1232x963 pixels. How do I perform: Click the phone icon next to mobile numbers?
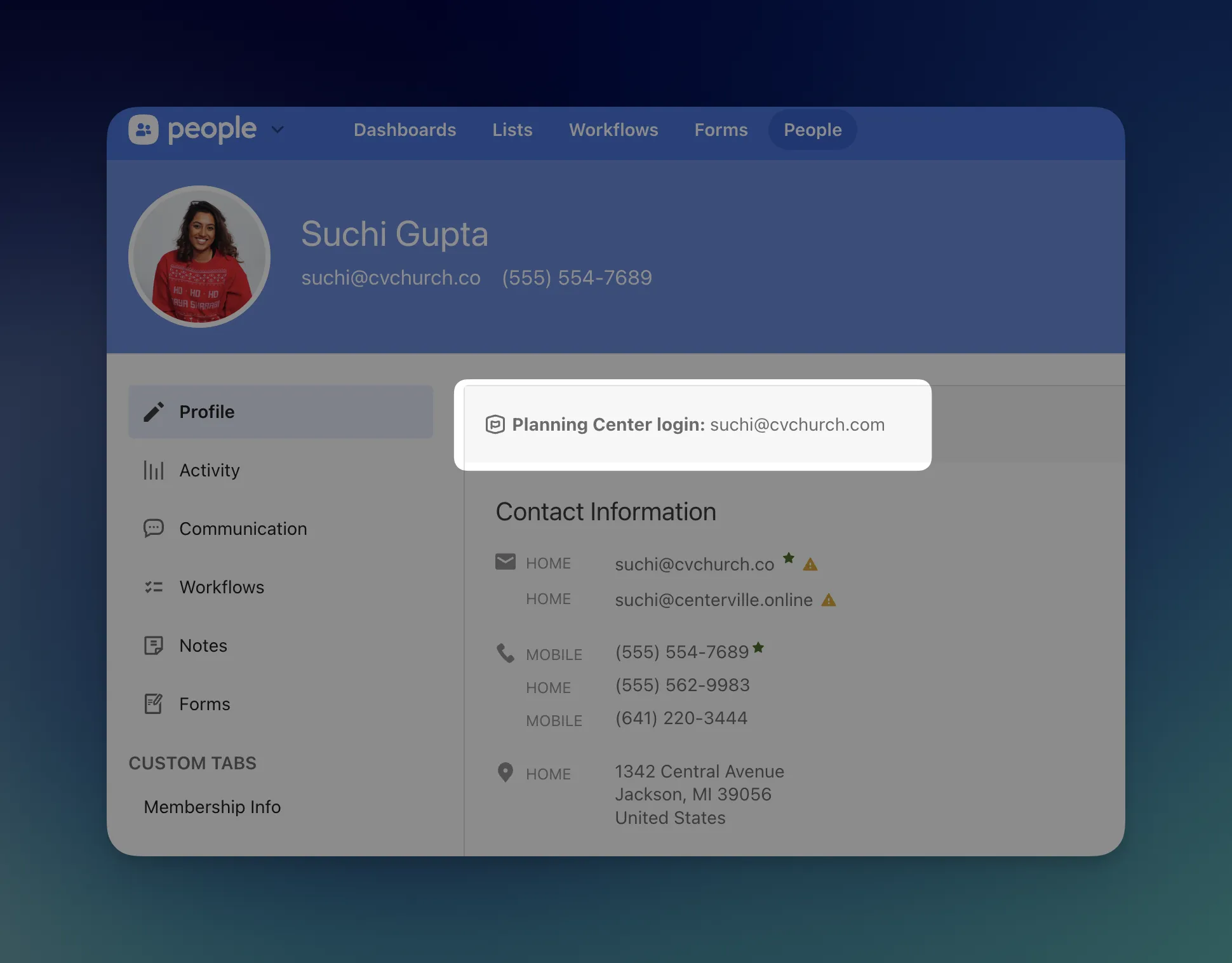tap(506, 652)
